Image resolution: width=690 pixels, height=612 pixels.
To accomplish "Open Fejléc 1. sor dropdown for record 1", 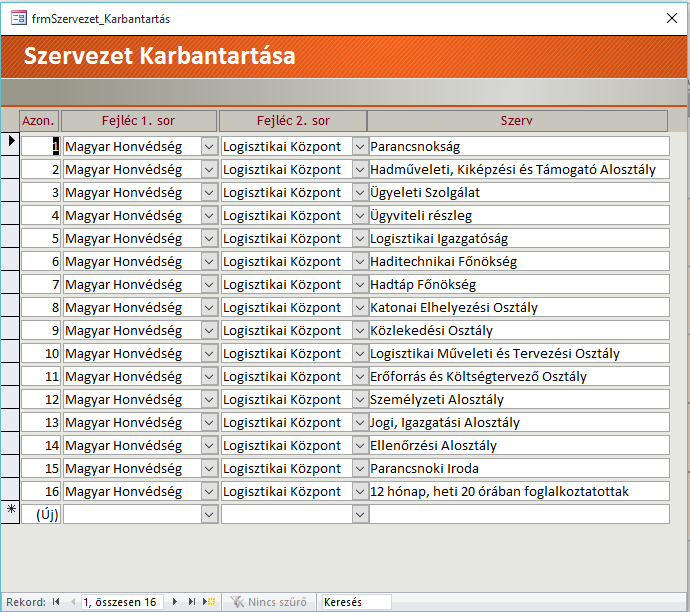I will coord(209,146).
